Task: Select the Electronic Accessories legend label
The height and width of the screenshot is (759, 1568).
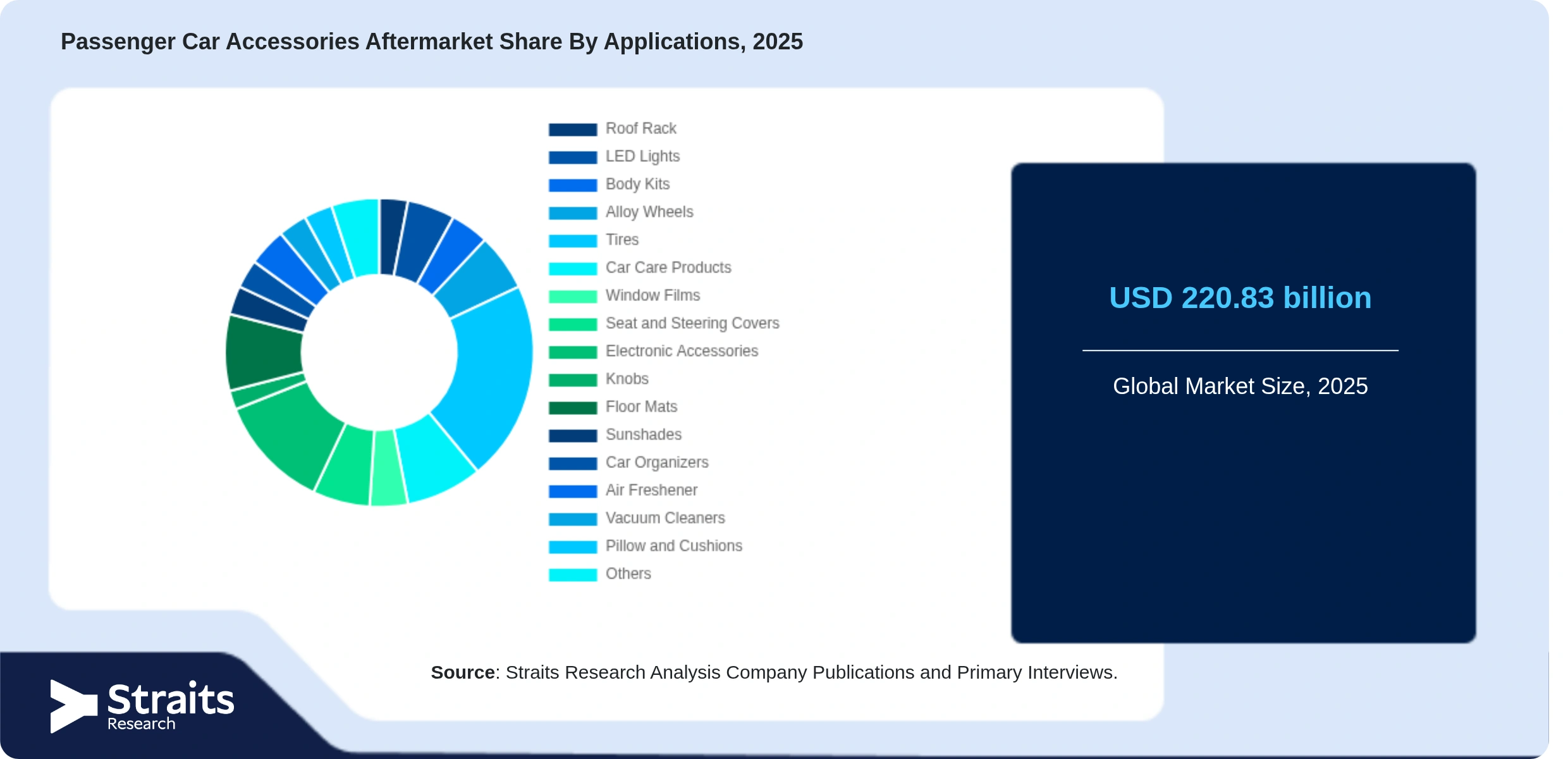Action: (682, 351)
